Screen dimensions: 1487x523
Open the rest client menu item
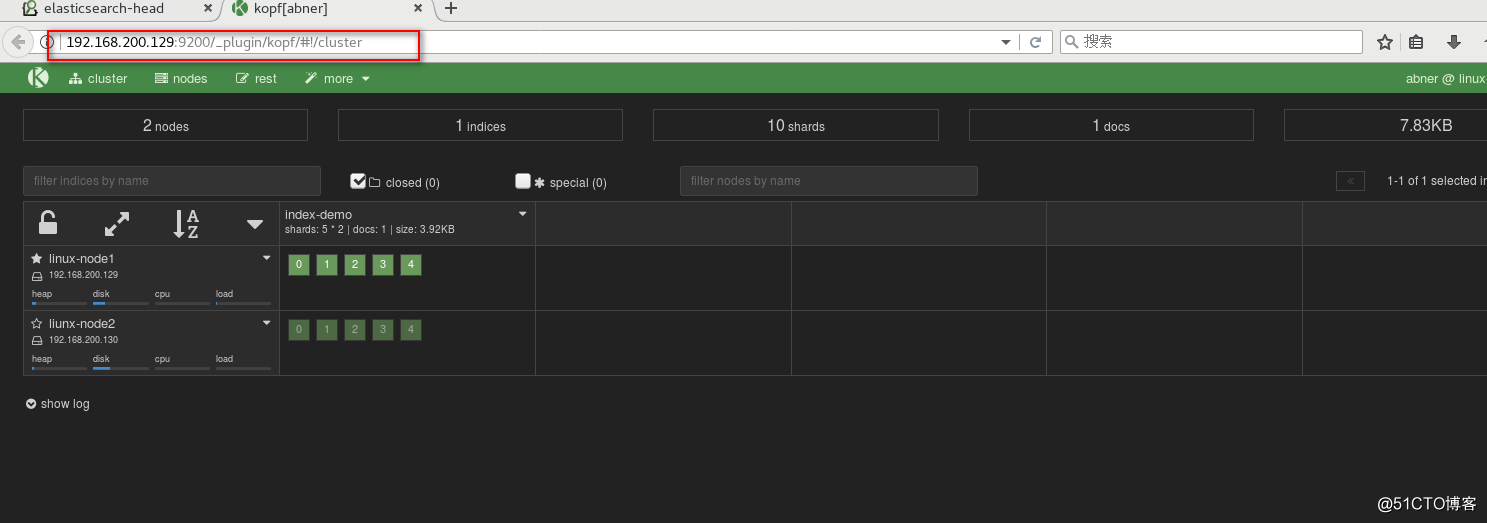(256, 78)
